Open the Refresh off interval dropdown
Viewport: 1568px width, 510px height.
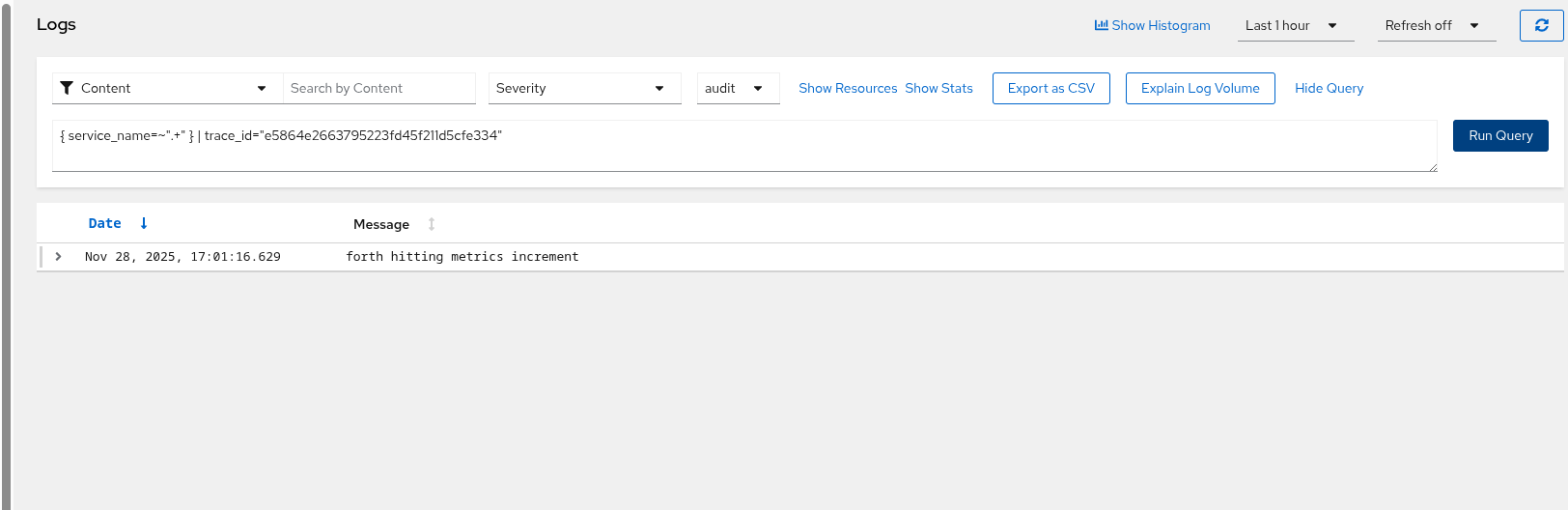[x=1435, y=26]
